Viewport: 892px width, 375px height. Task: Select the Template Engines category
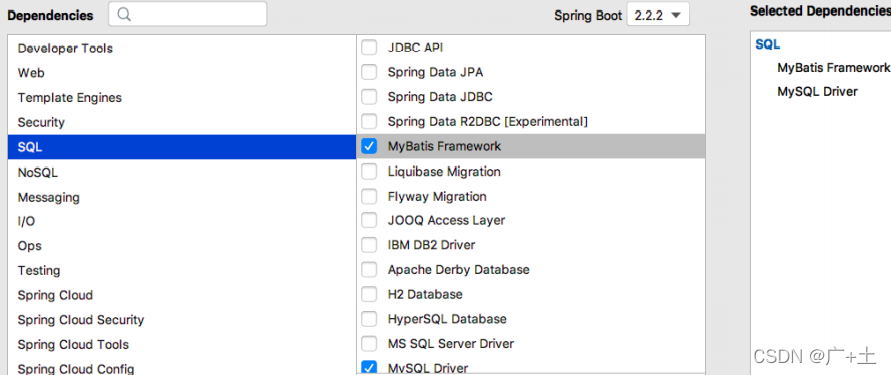pos(182,97)
